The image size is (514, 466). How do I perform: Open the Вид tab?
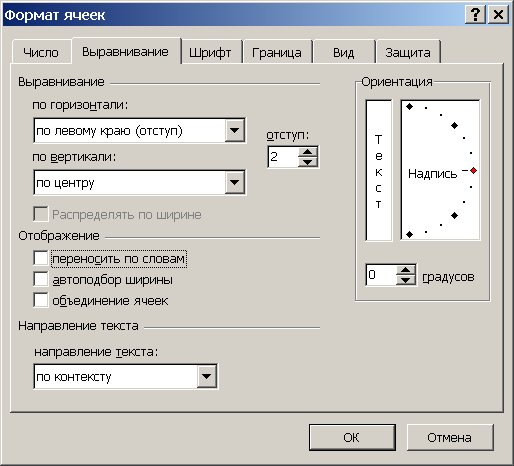344,52
